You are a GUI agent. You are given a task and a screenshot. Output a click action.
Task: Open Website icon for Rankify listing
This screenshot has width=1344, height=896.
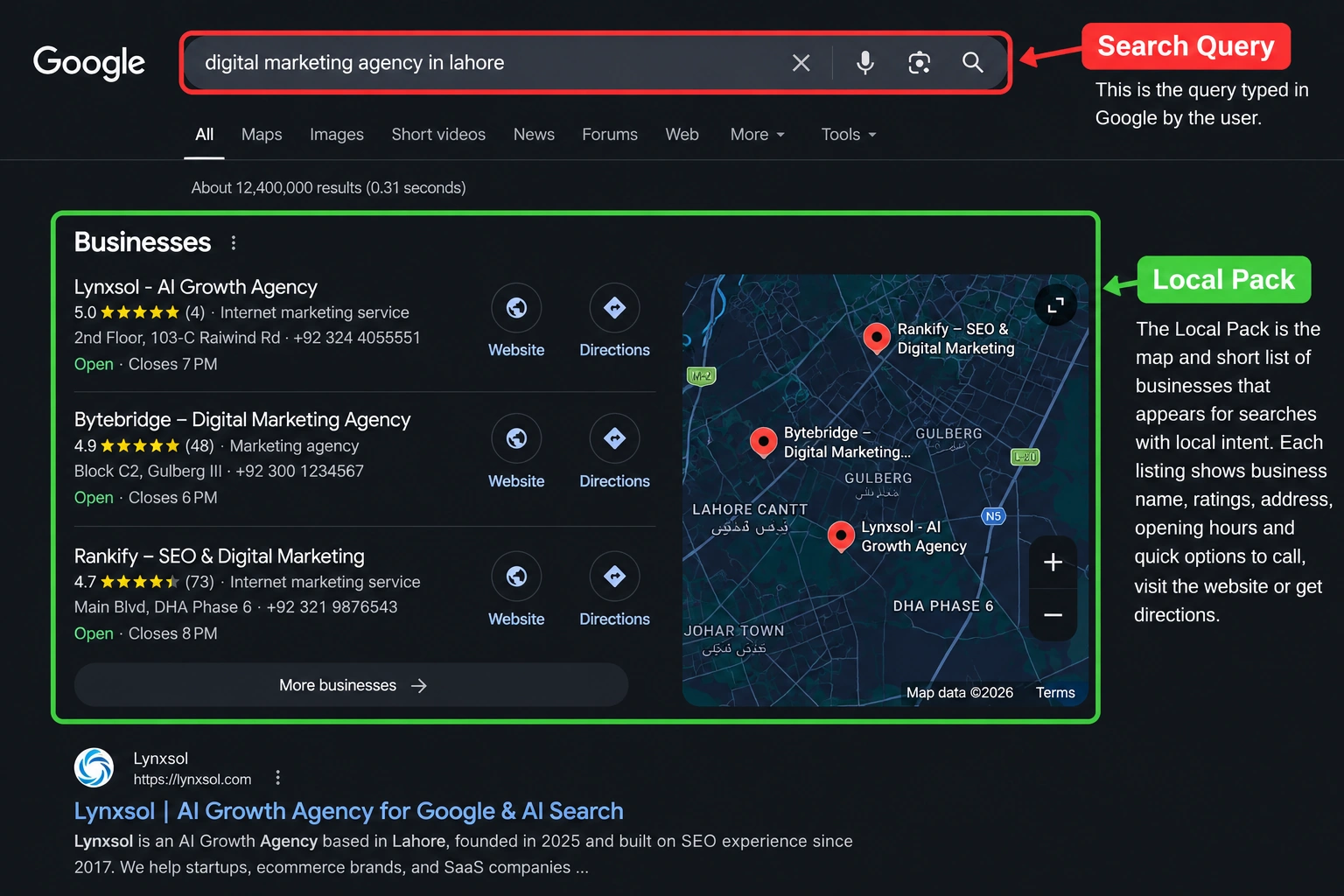[516, 577]
